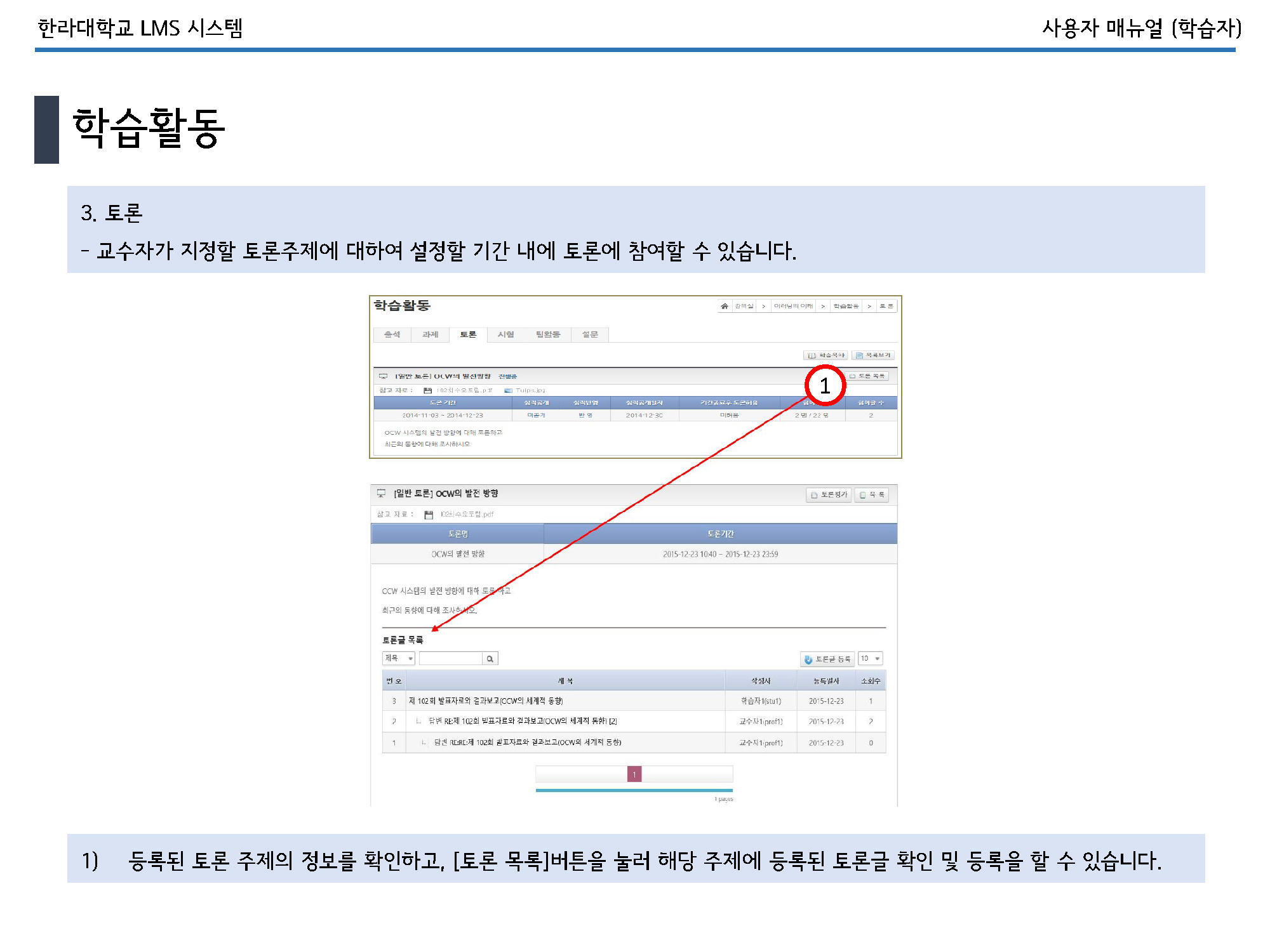Click page 1 in pagination

(634, 774)
